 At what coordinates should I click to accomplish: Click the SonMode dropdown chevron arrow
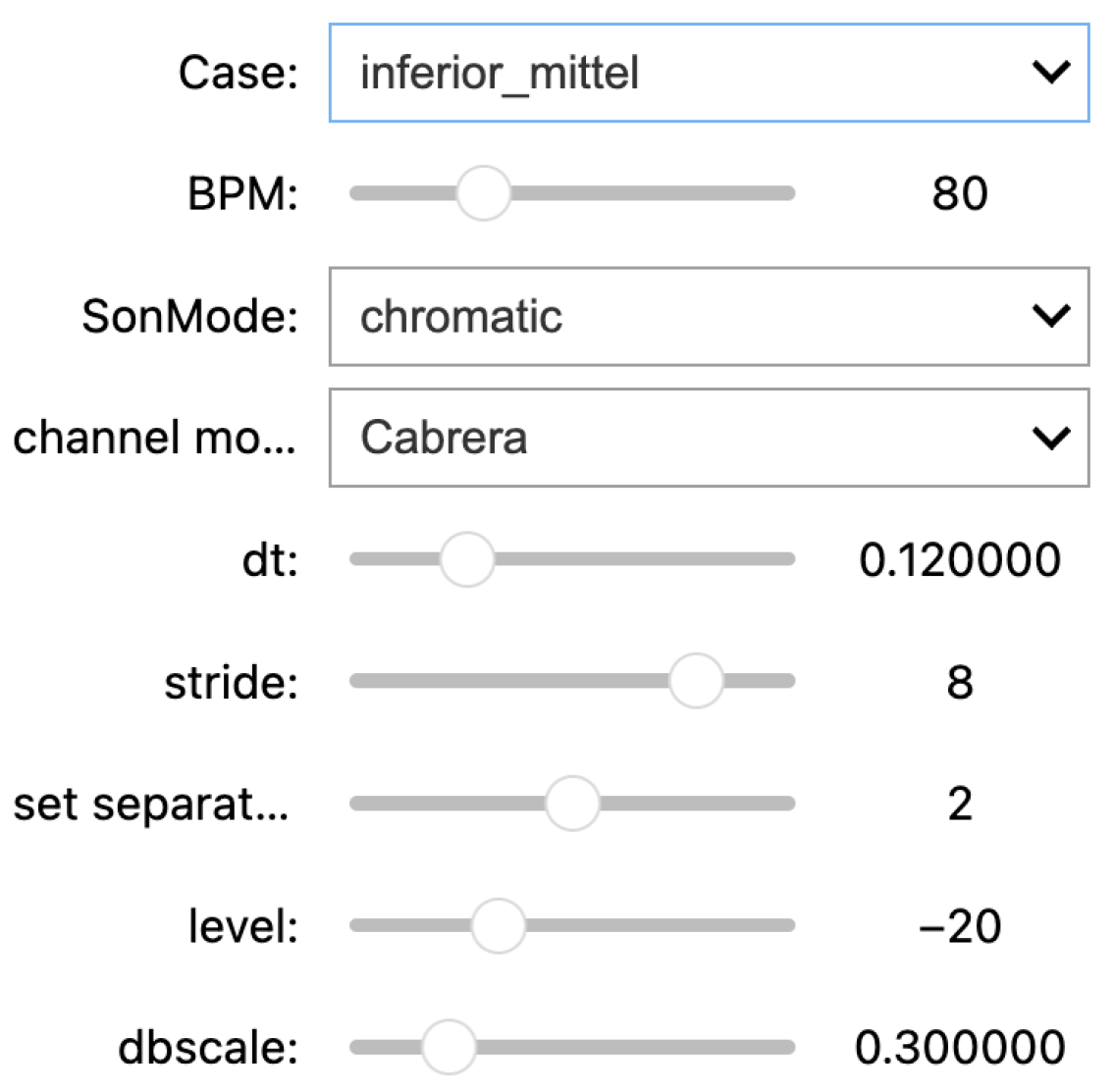click(x=1051, y=316)
